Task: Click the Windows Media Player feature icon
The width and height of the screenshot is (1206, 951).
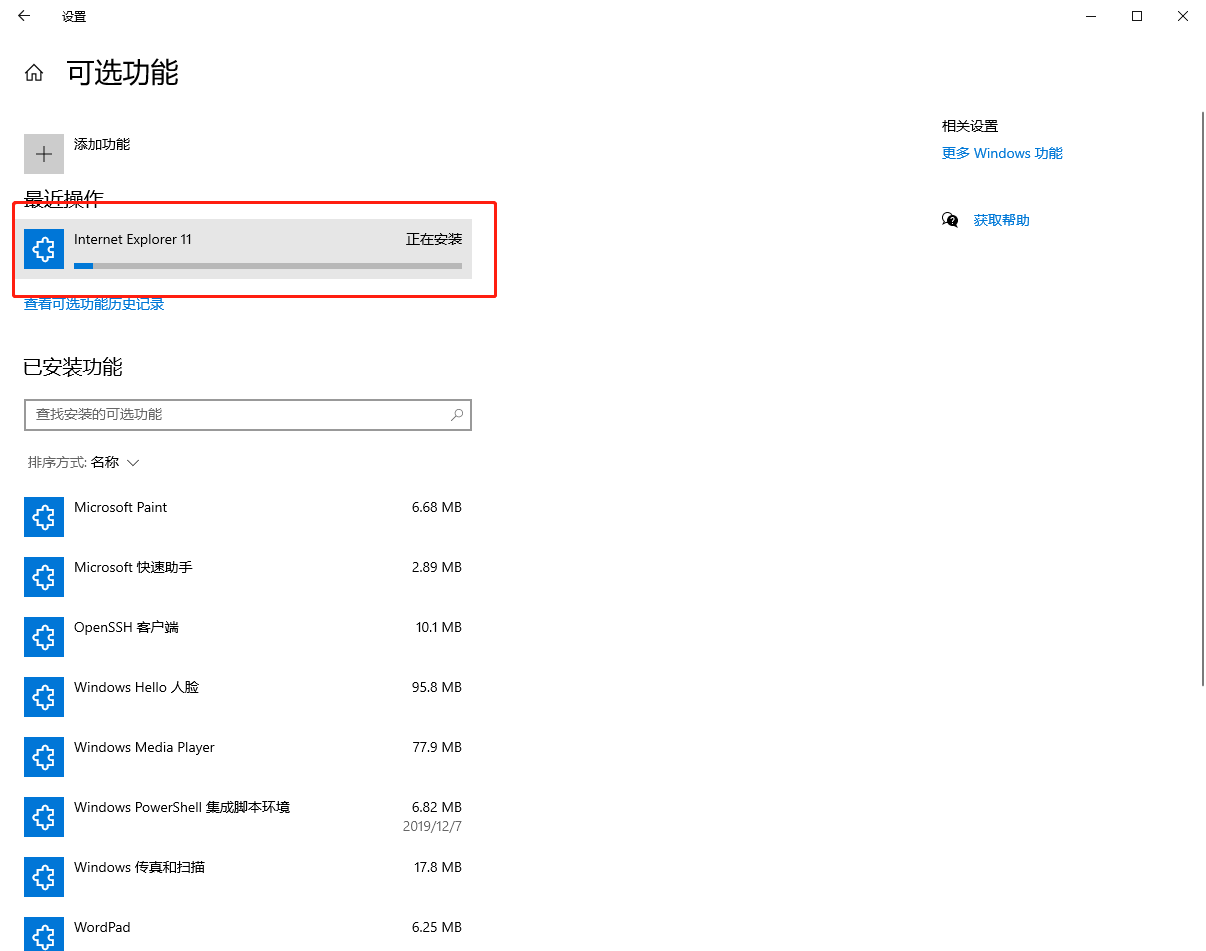Action: click(44, 757)
